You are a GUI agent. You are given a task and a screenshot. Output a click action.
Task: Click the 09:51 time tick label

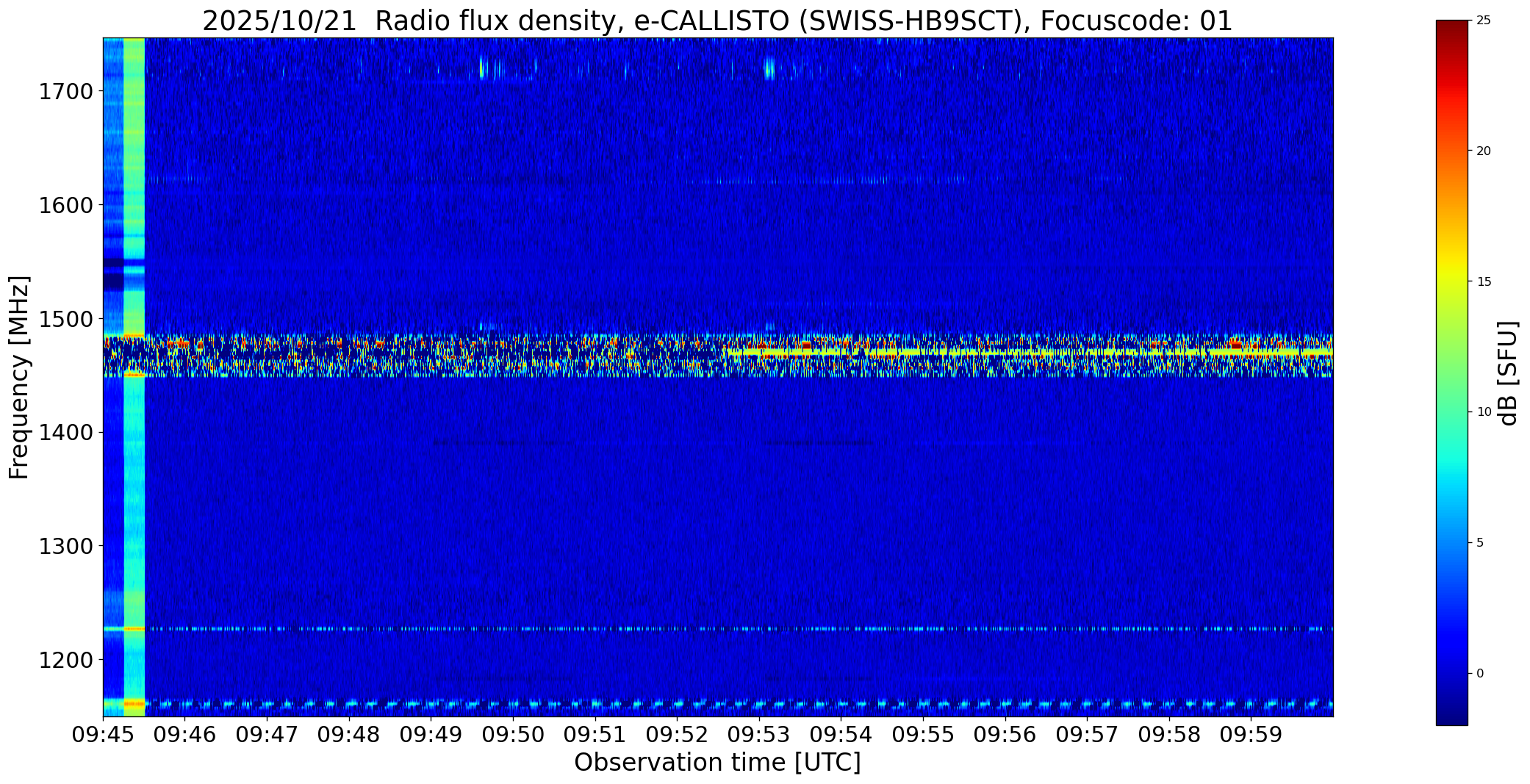[595, 734]
